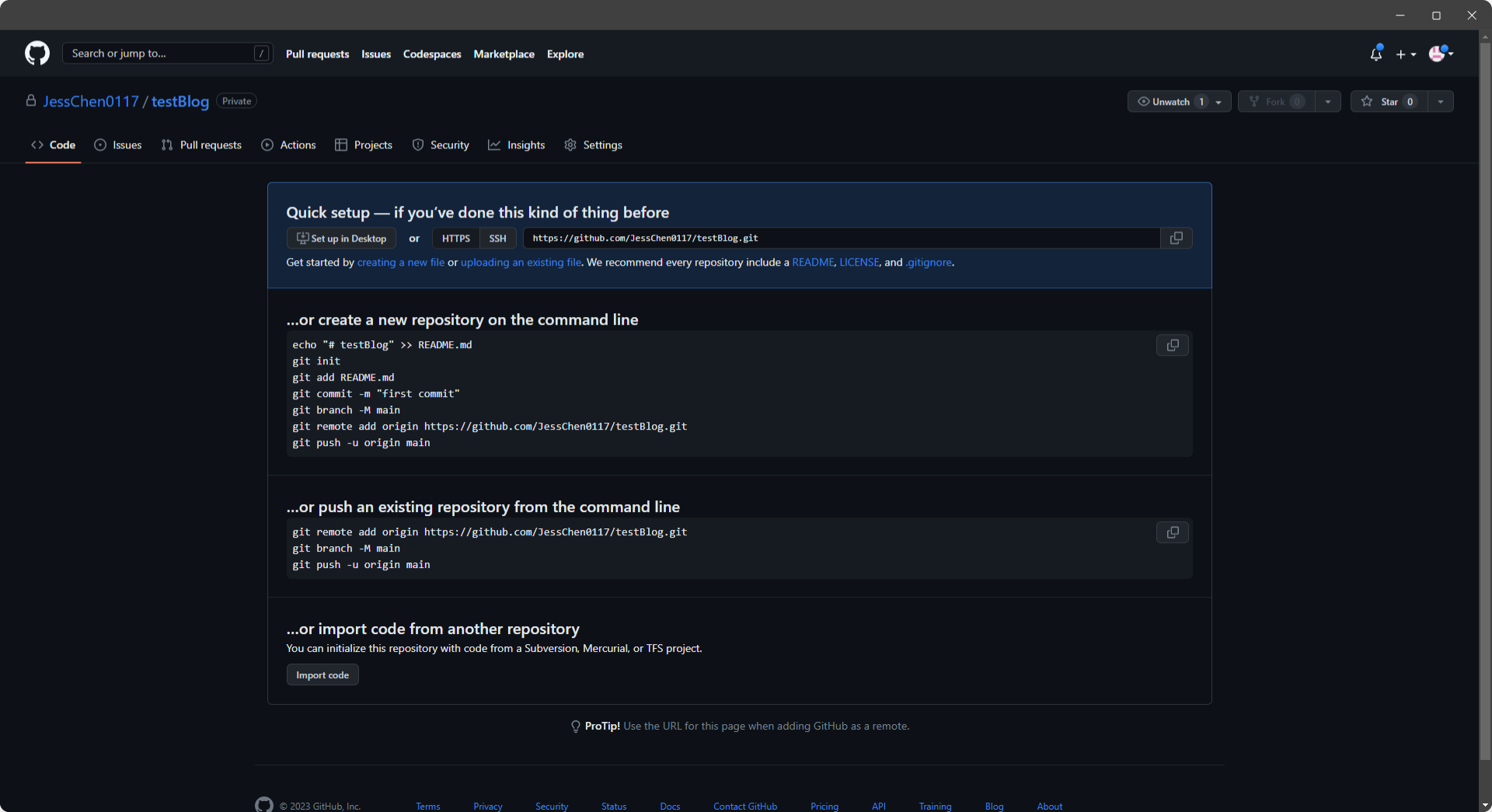Open the footer Security link

tap(552, 807)
